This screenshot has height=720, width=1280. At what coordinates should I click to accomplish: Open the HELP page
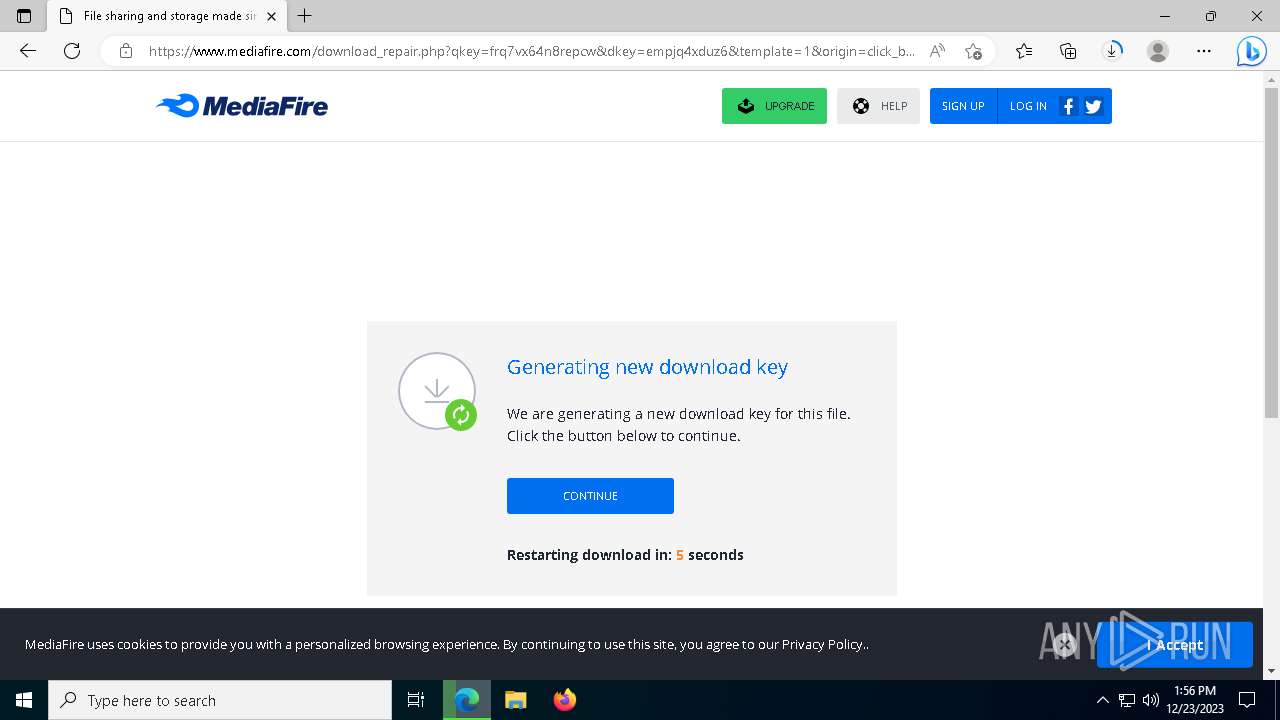[x=878, y=106]
